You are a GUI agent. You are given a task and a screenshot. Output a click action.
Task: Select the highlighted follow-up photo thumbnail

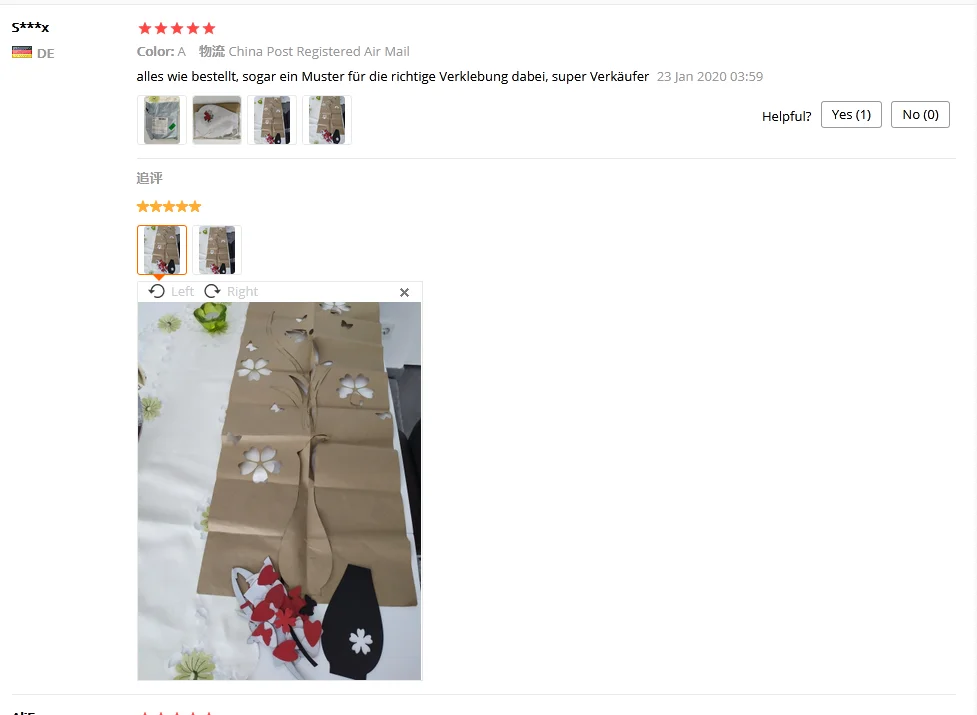click(x=162, y=250)
